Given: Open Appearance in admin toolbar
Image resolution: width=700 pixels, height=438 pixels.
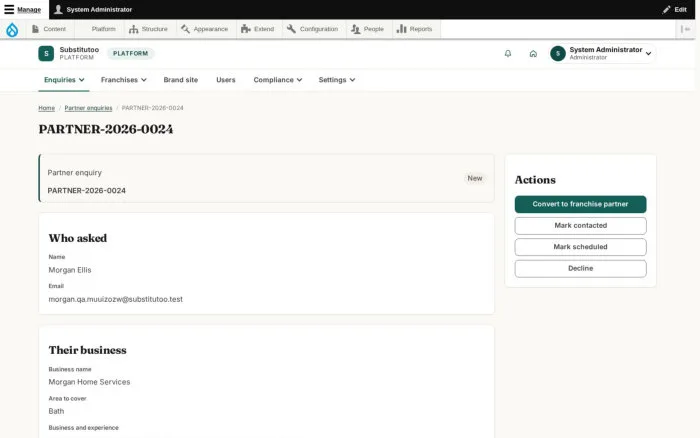Looking at the screenshot, I should click(x=204, y=29).
